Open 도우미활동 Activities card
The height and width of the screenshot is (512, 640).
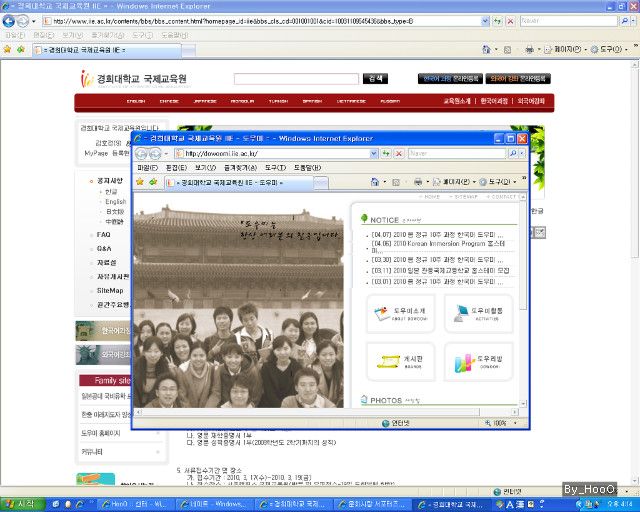pyautogui.click(x=478, y=314)
